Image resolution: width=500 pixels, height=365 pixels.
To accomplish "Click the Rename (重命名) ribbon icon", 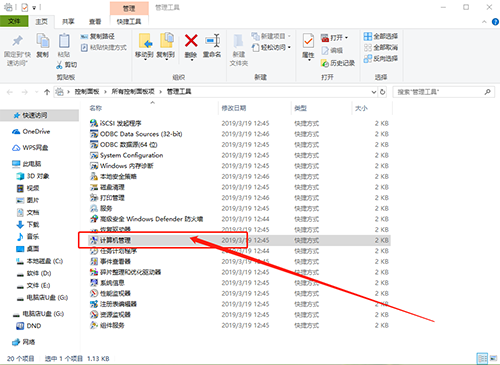I will [212, 41].
